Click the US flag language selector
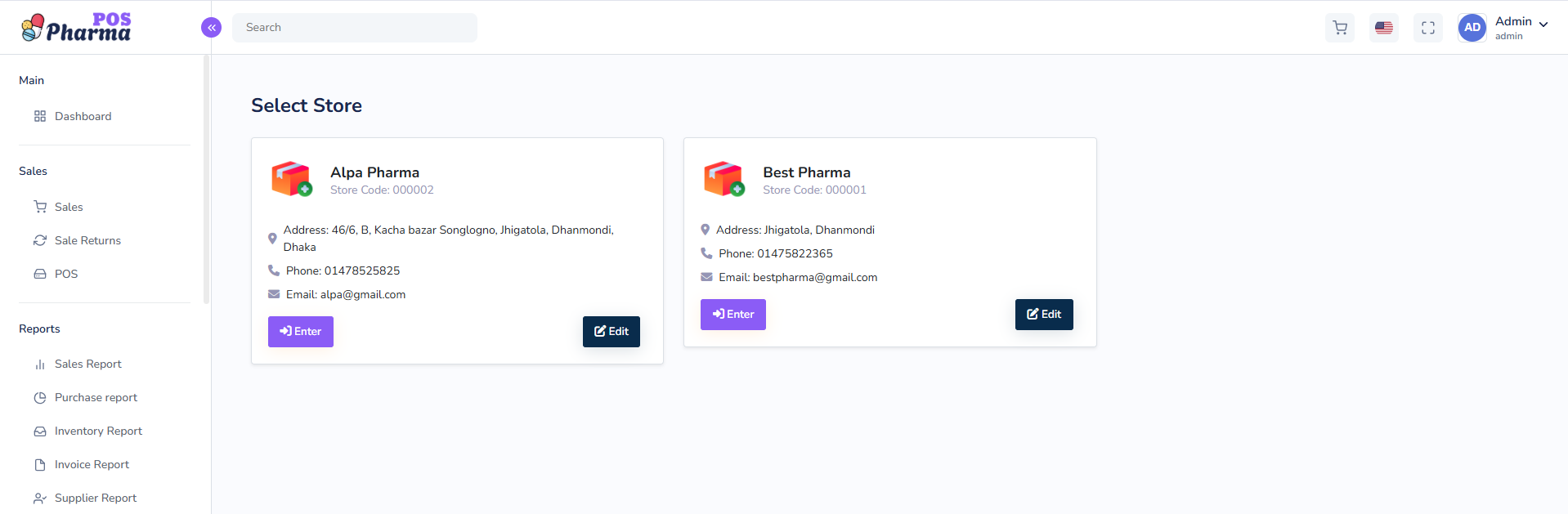 [1383, 28]
